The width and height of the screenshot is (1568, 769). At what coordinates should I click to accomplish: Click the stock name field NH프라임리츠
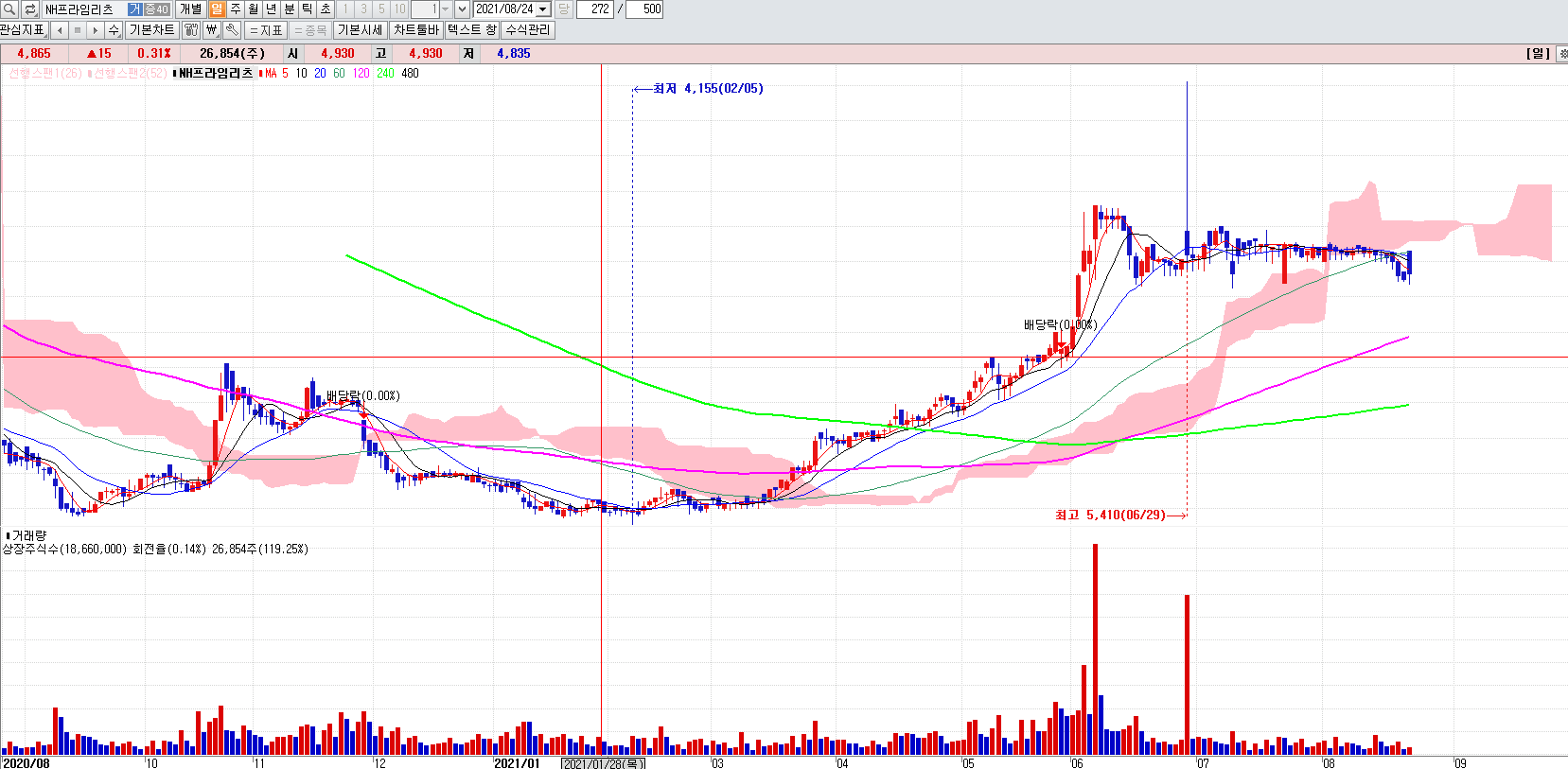pos(83,9)
